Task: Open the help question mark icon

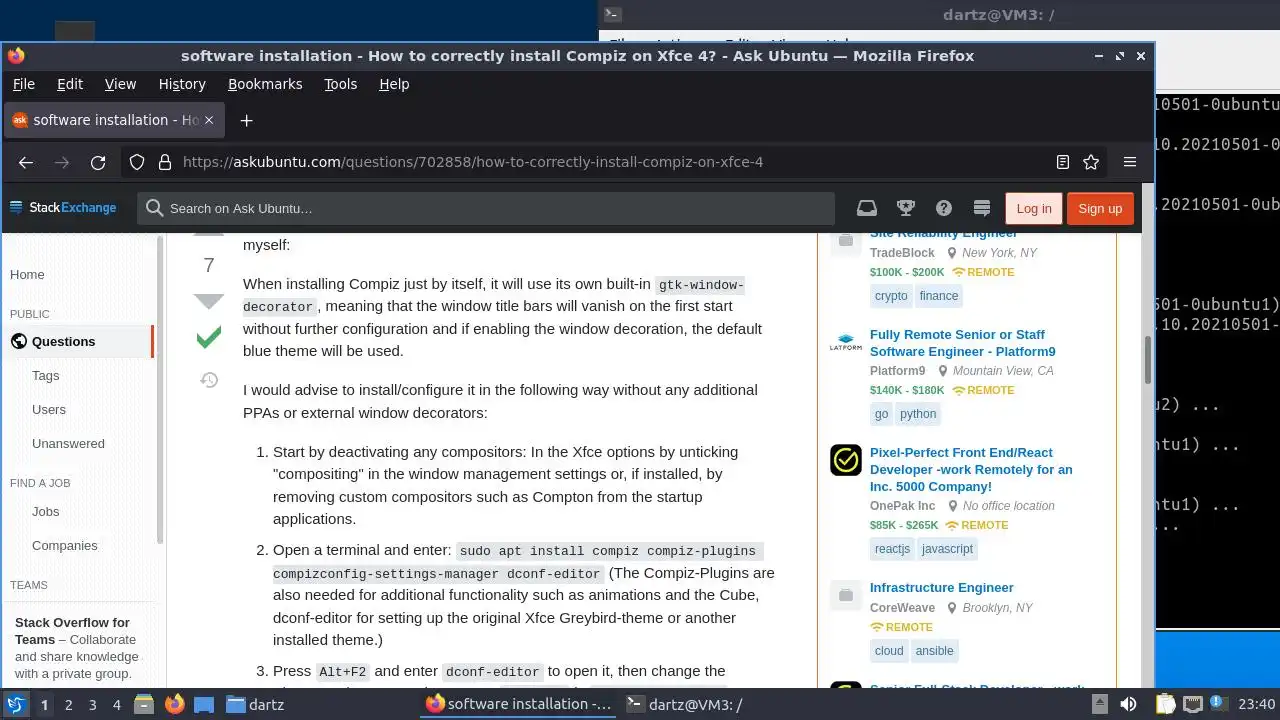Action: pyautogui.click(x=944, y=208)
